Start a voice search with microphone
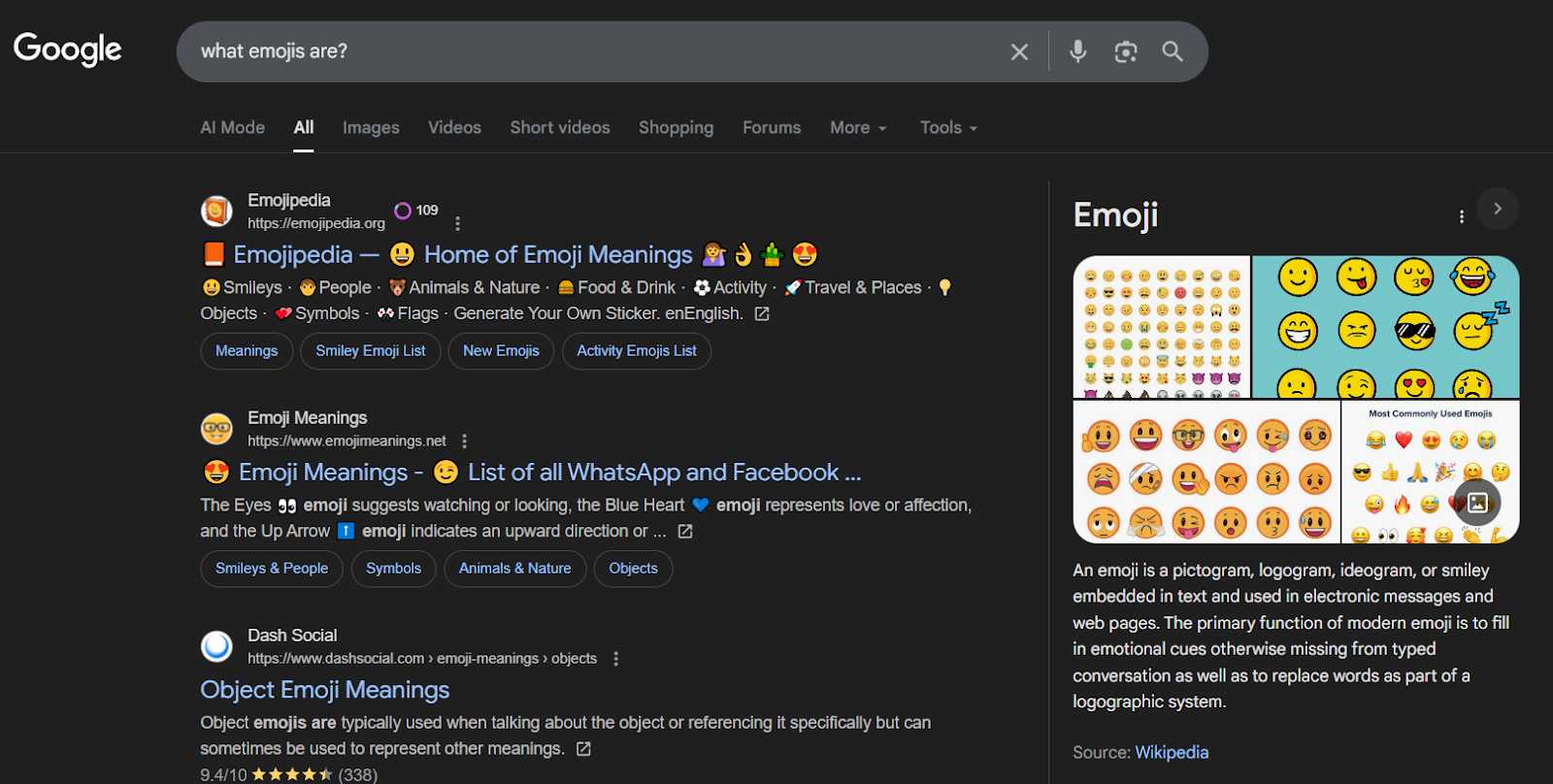 point(1077,51)
